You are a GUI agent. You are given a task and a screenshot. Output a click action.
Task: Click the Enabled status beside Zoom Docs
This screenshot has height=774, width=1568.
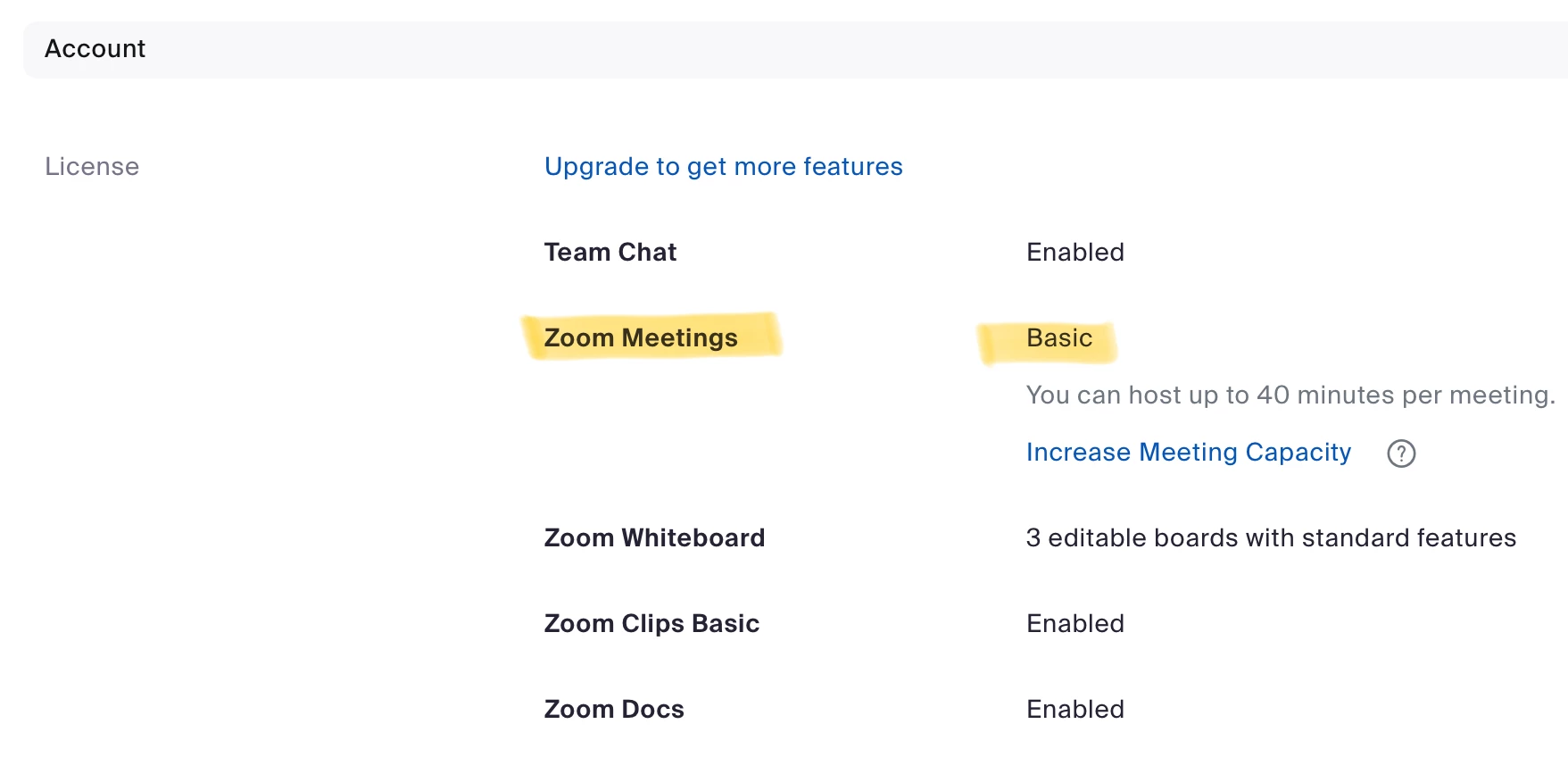coord(1074,710)
